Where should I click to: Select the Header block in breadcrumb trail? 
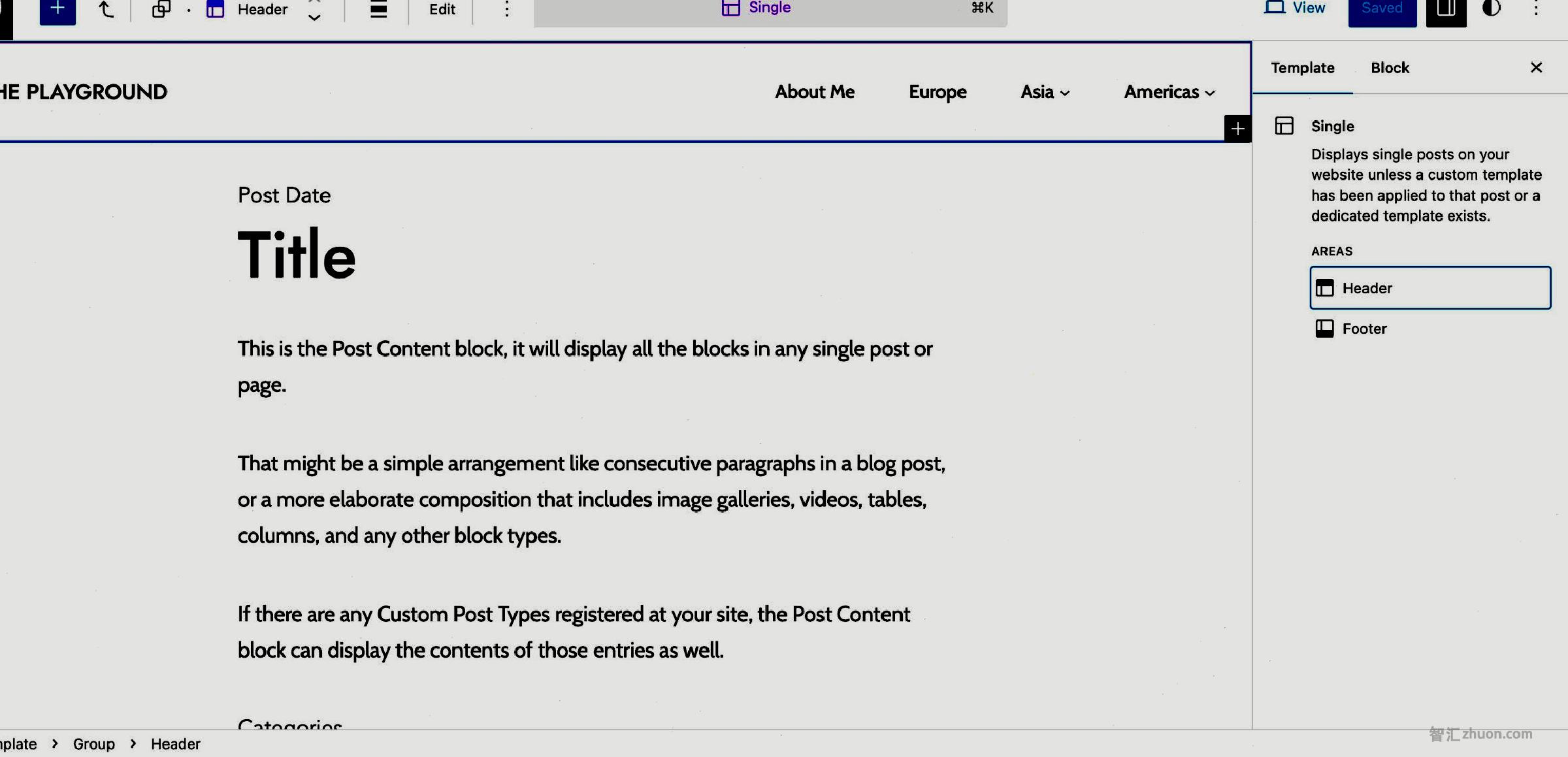pos(175,744)
